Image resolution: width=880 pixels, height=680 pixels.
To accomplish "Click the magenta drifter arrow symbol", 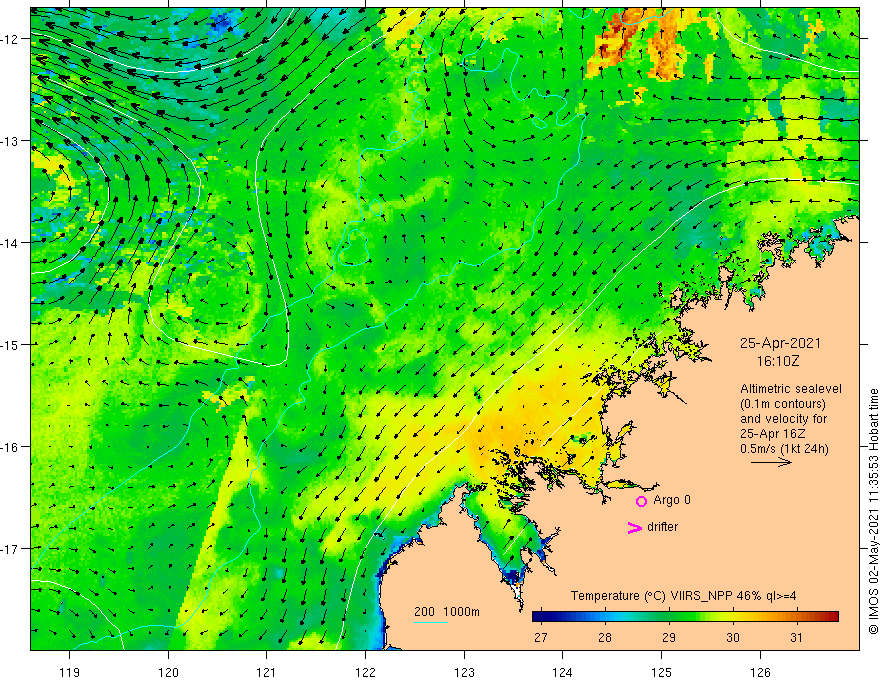I will 635,527.
